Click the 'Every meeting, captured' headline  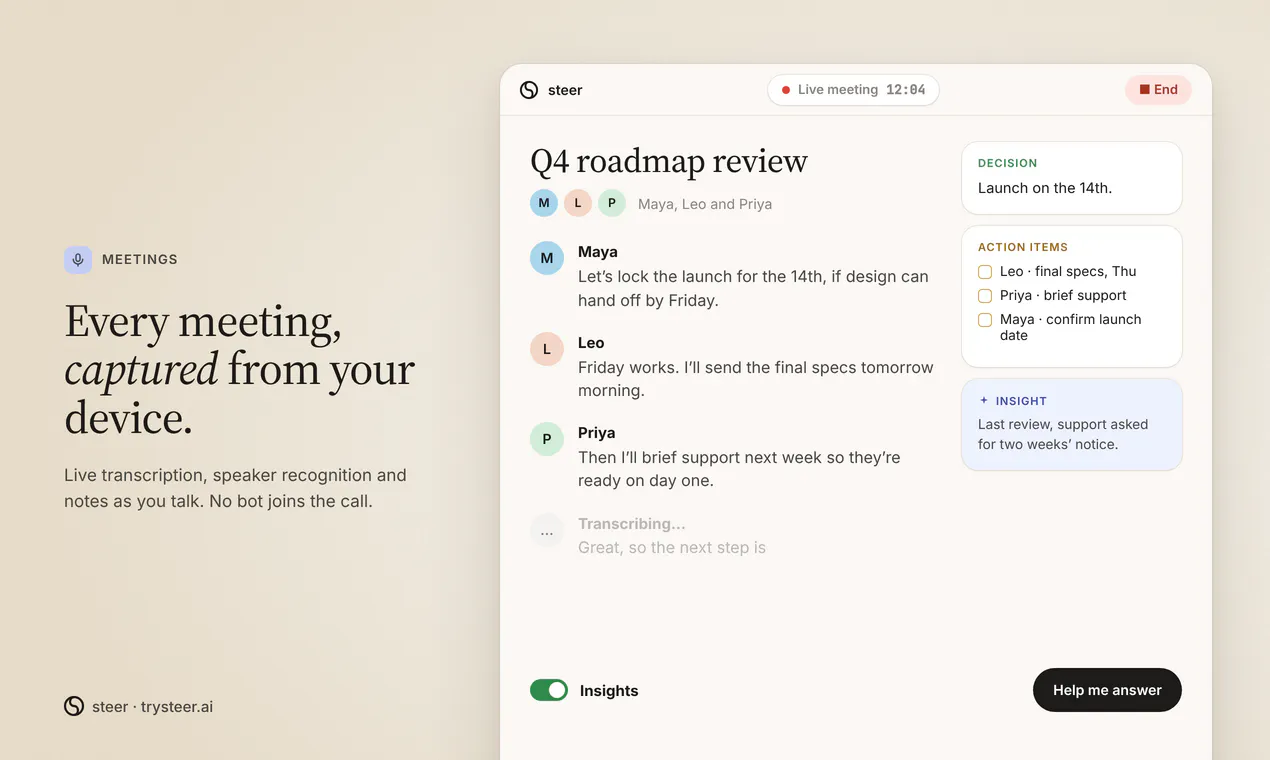point(240,370)
